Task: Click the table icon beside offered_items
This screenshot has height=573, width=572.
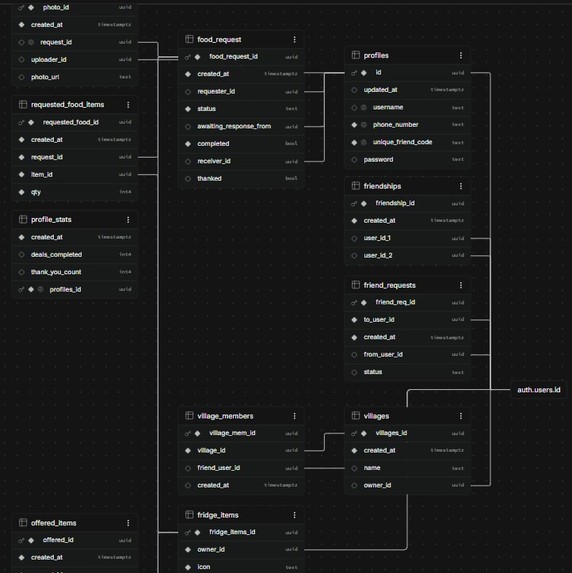Action: [x=23, y=523]
